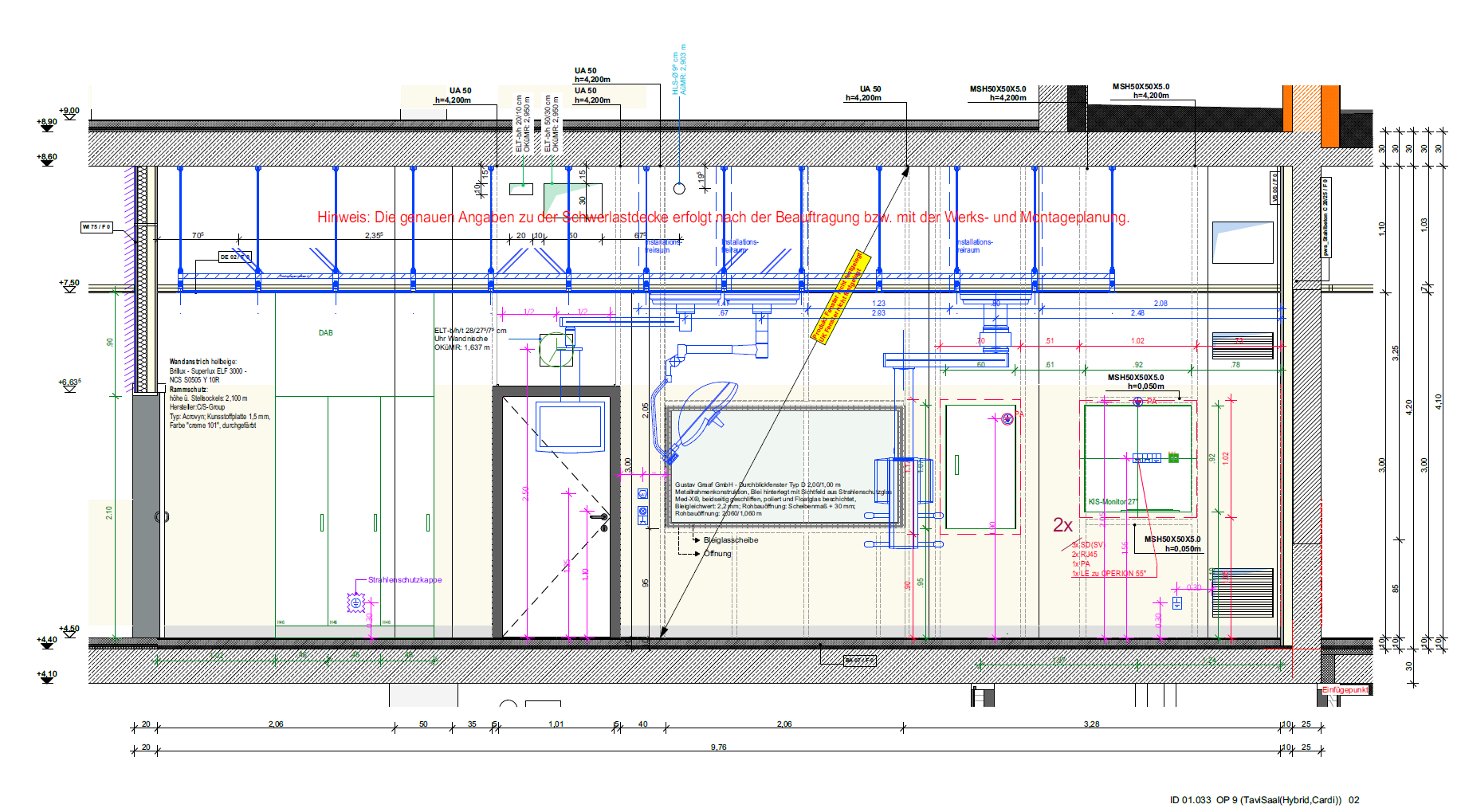Click the 'DE 02 / F 0' ceiling tag

(235, 257)
